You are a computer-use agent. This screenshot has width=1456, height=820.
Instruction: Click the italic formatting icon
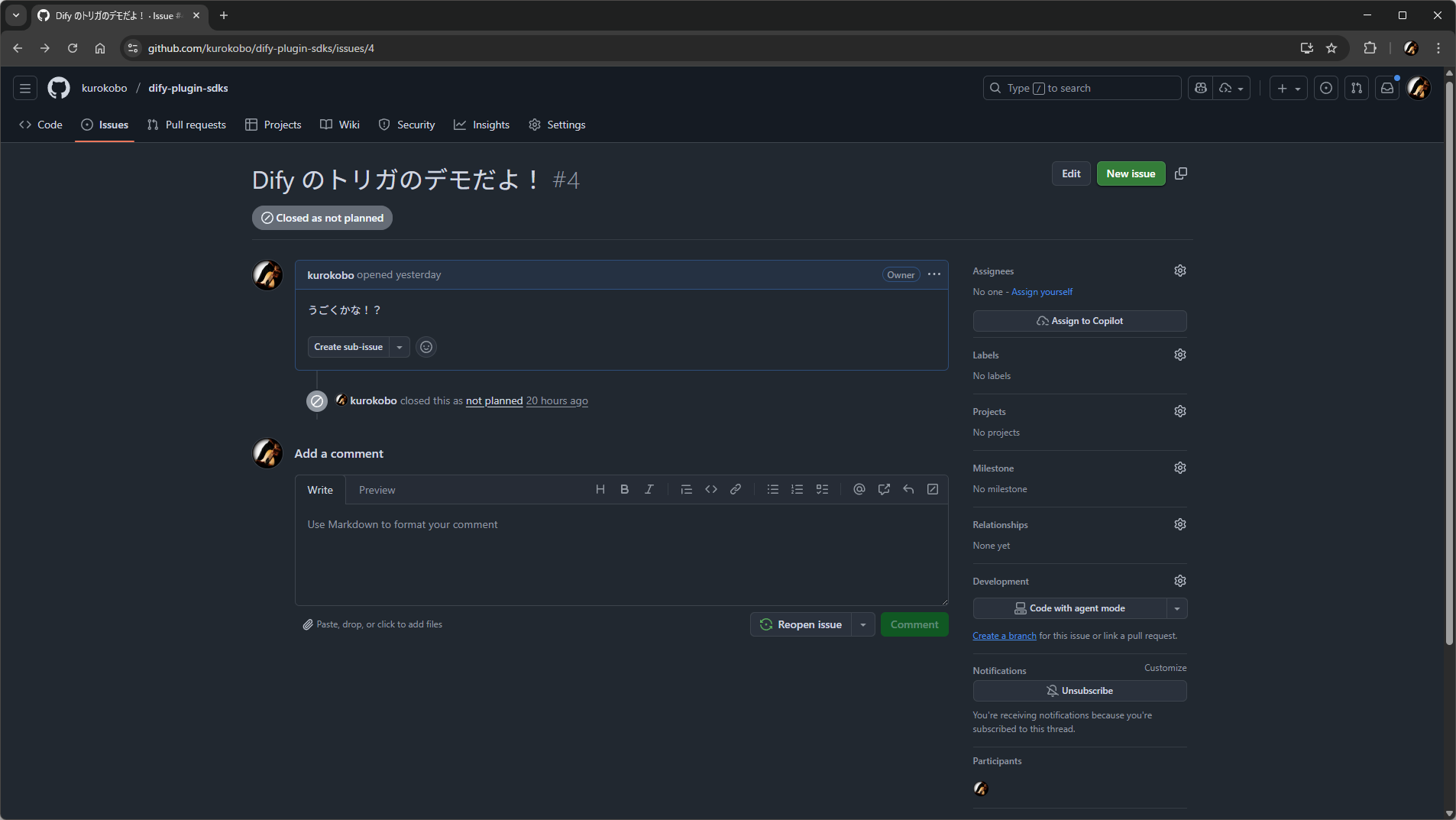click(x=649, y=490)
